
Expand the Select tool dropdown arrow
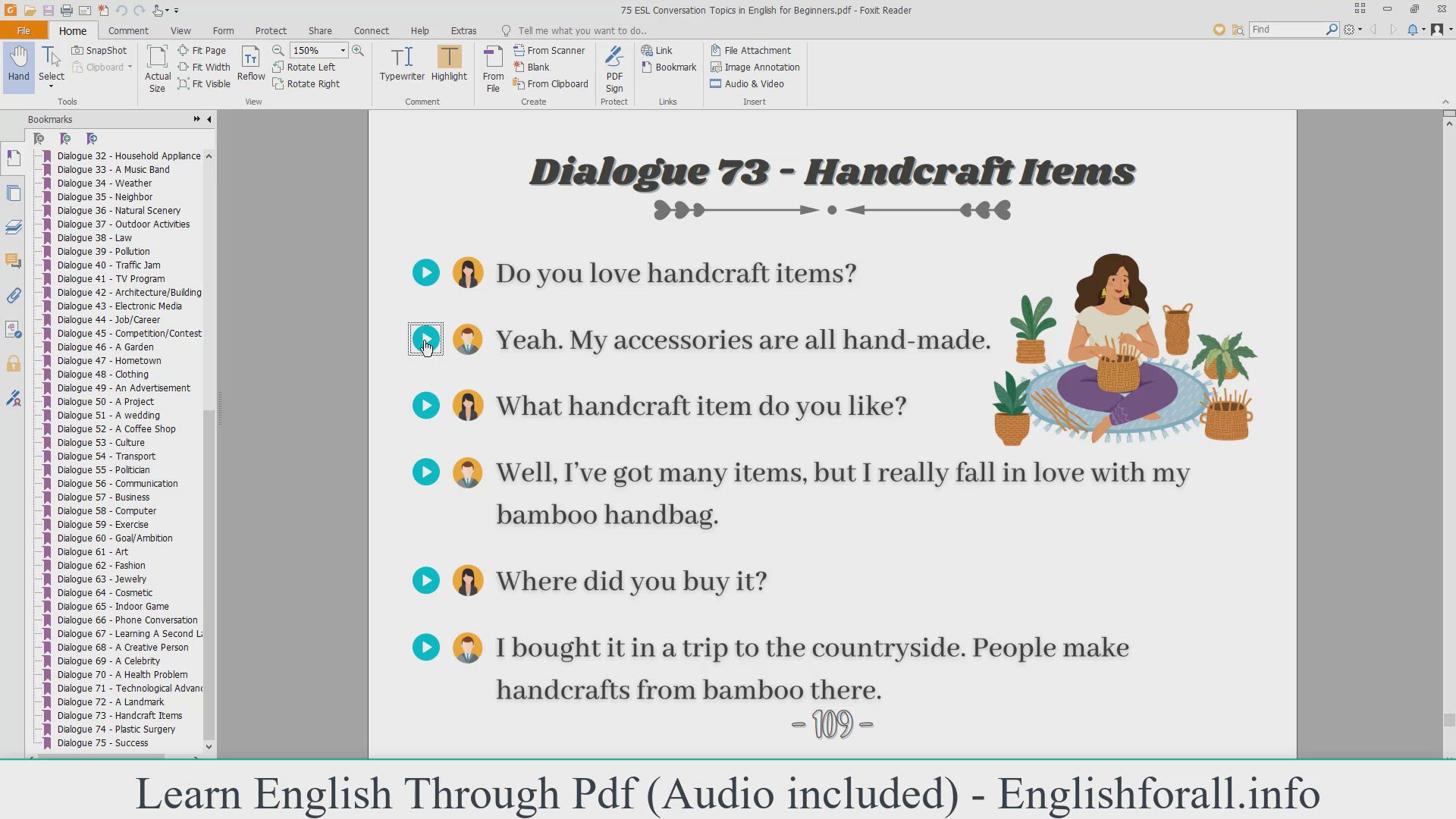point(52,86)
